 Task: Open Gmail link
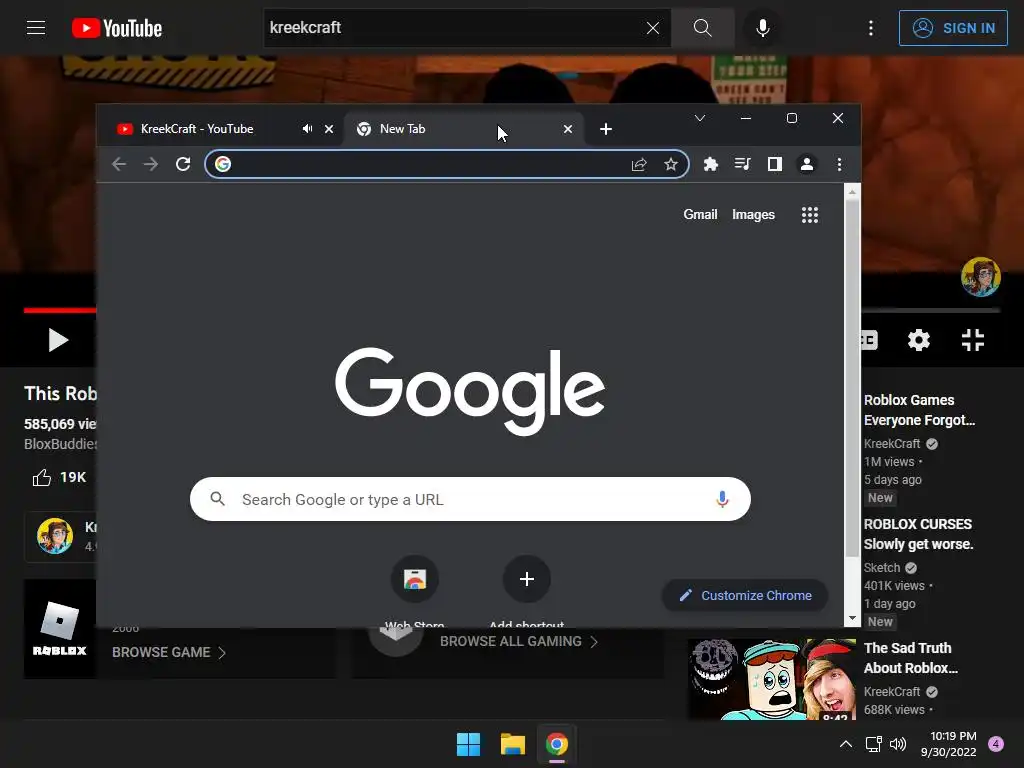pyautogui.click(x=700, y=214)
